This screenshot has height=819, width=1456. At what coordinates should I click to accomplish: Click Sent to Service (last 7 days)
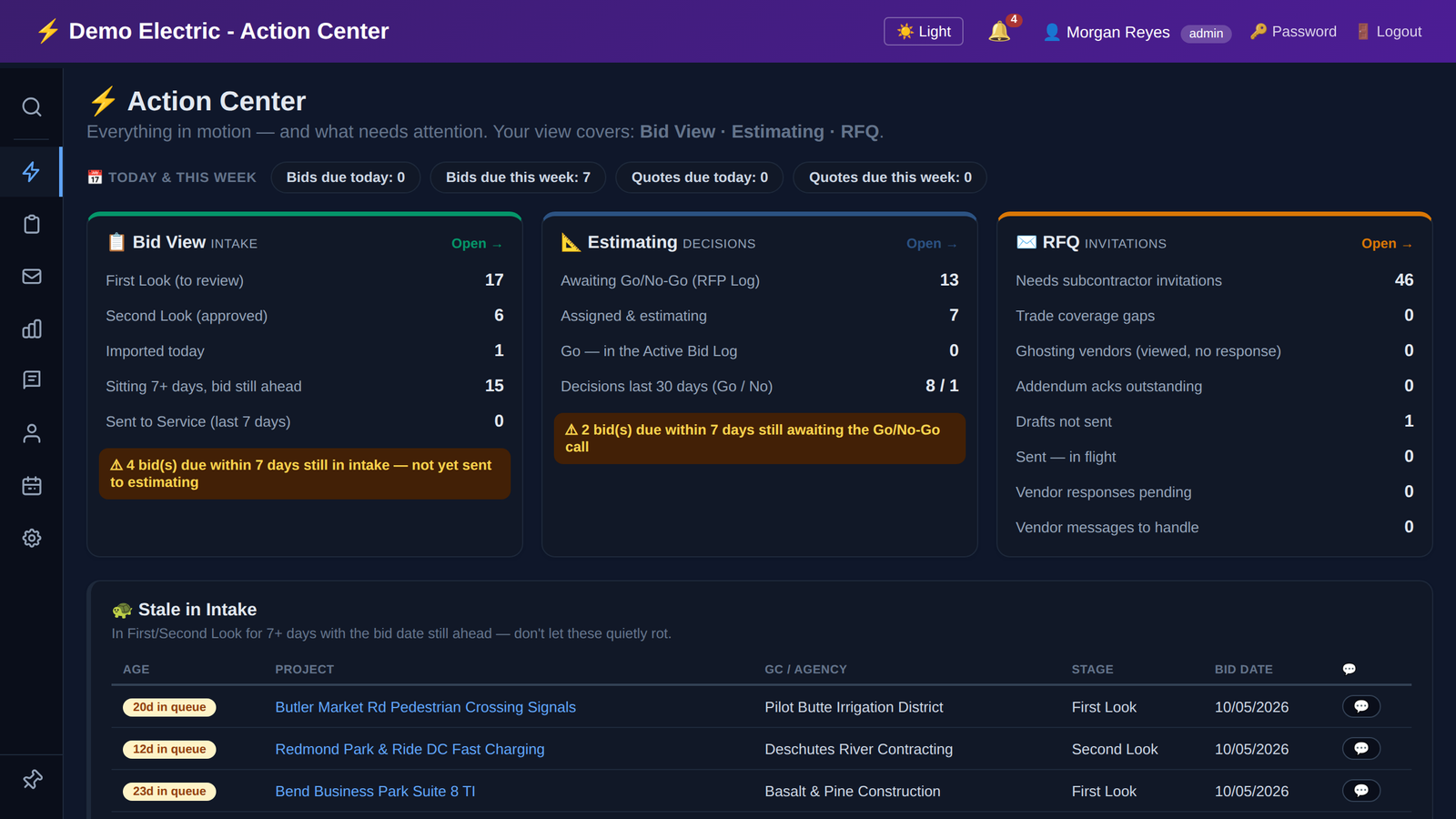pyautogui.click(x=305, y=421)
